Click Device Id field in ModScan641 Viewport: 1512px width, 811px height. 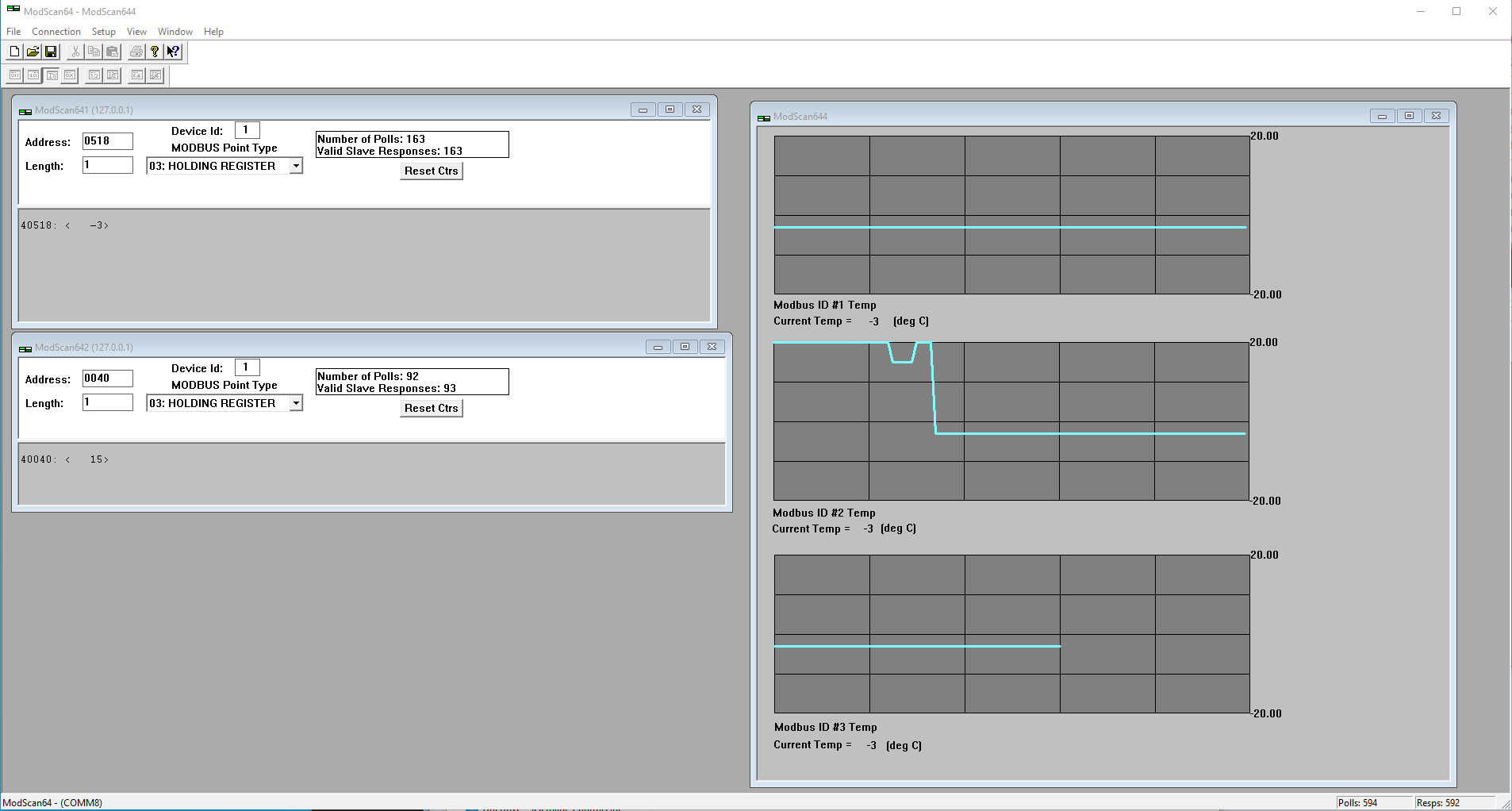point(248,130)
